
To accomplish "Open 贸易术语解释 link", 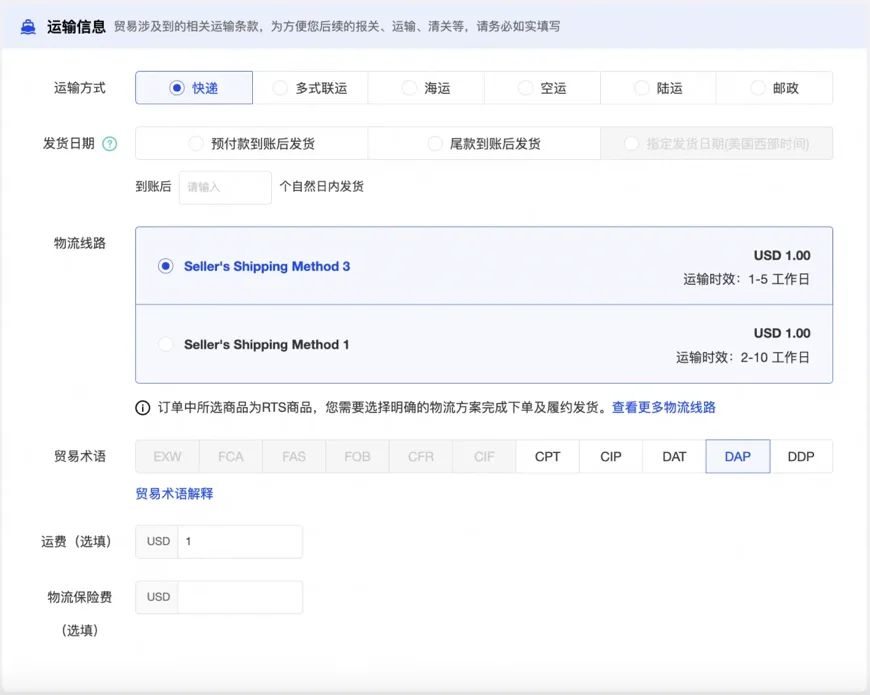I will [x=174, y=494].
